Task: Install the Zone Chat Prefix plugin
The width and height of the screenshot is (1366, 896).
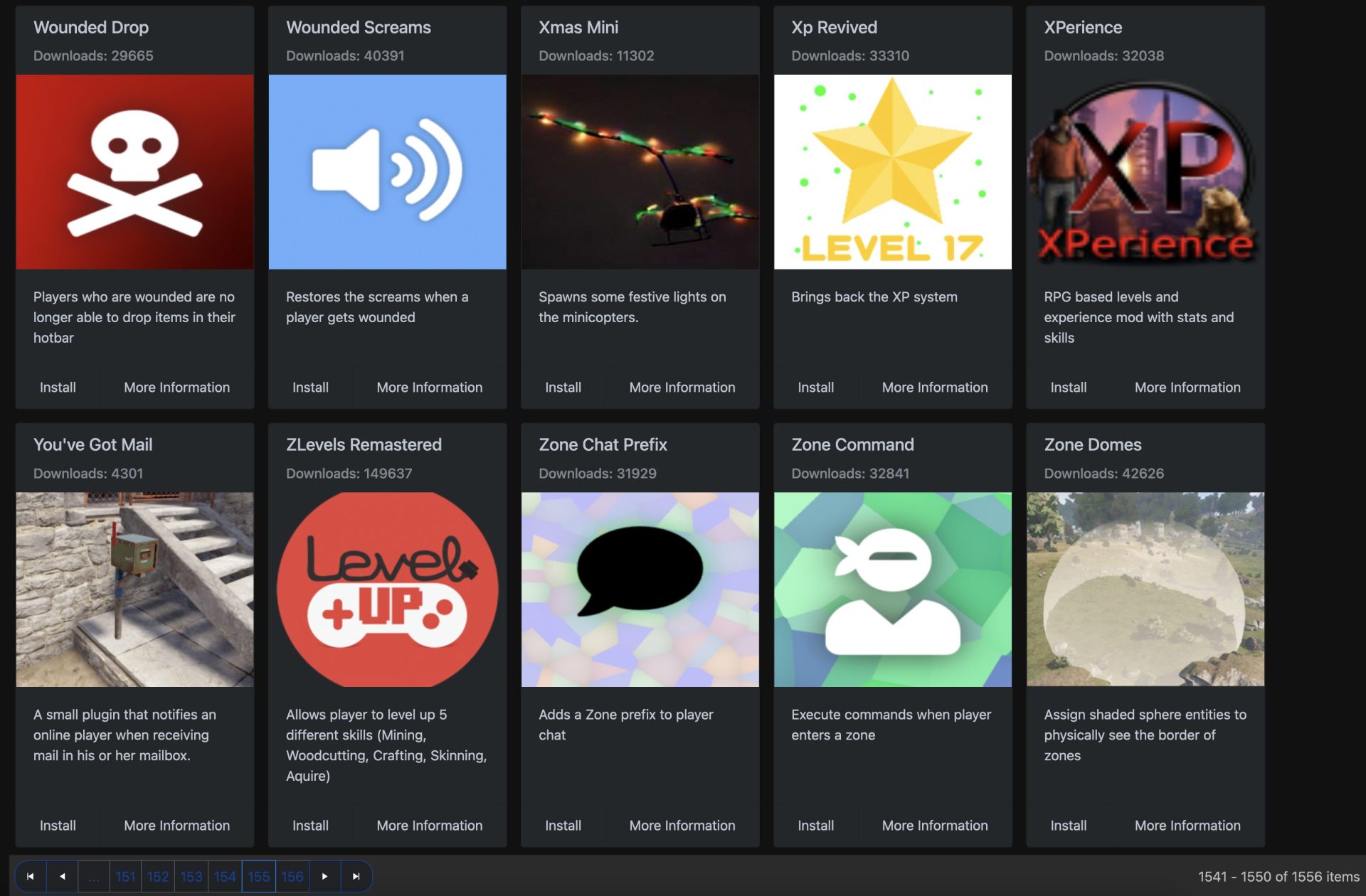Action: point(562,825)
